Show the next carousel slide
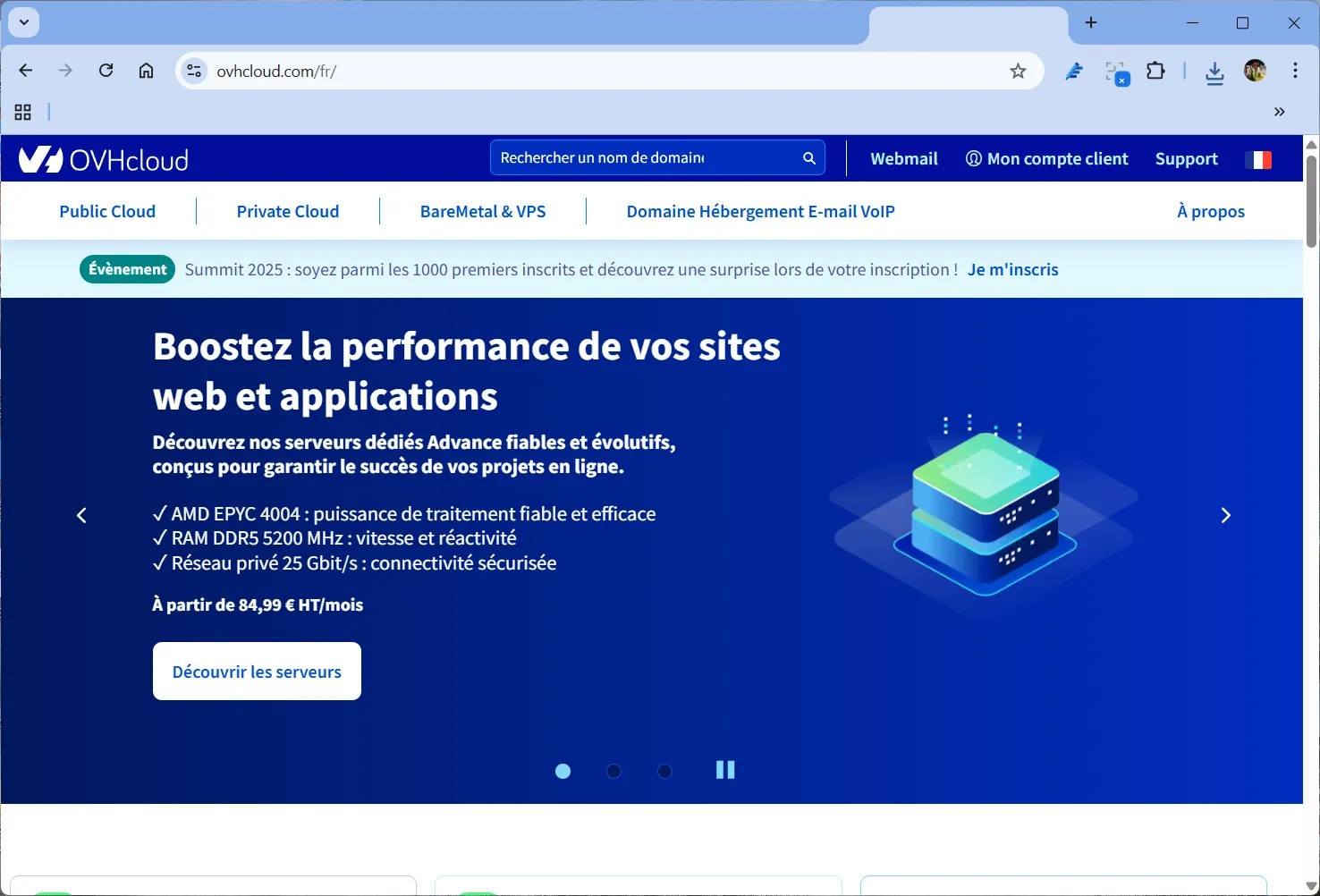The image size is (1320, 896). pyautogui.click(x=1226, y=515)
